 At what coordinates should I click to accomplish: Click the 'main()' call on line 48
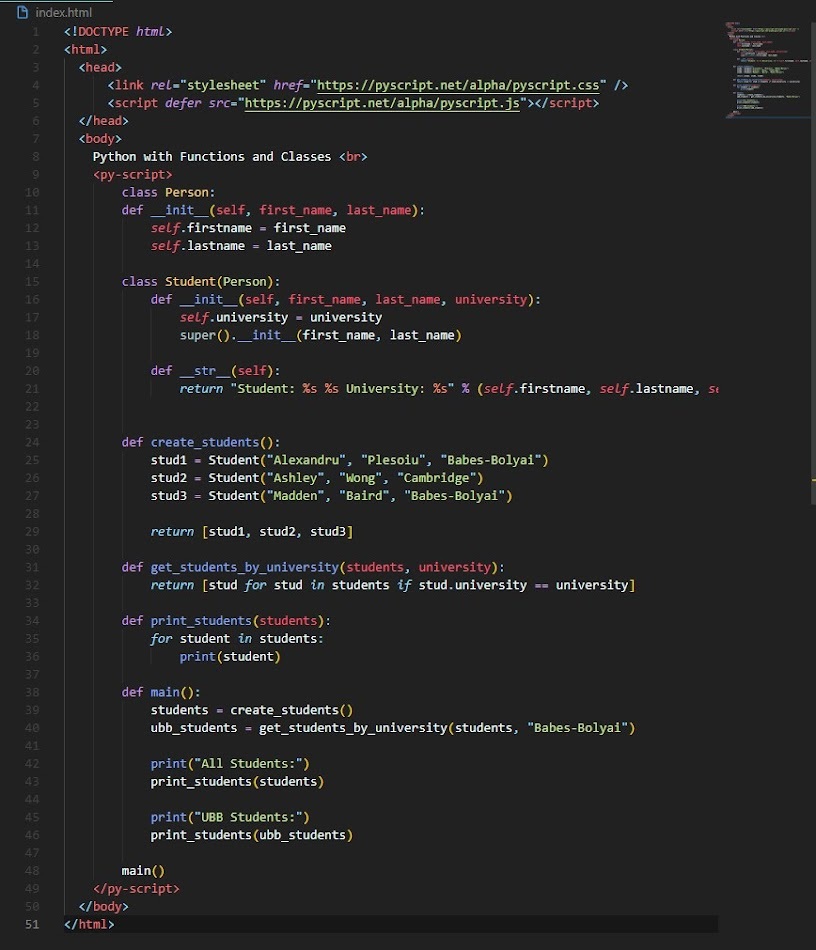[143, 871]
